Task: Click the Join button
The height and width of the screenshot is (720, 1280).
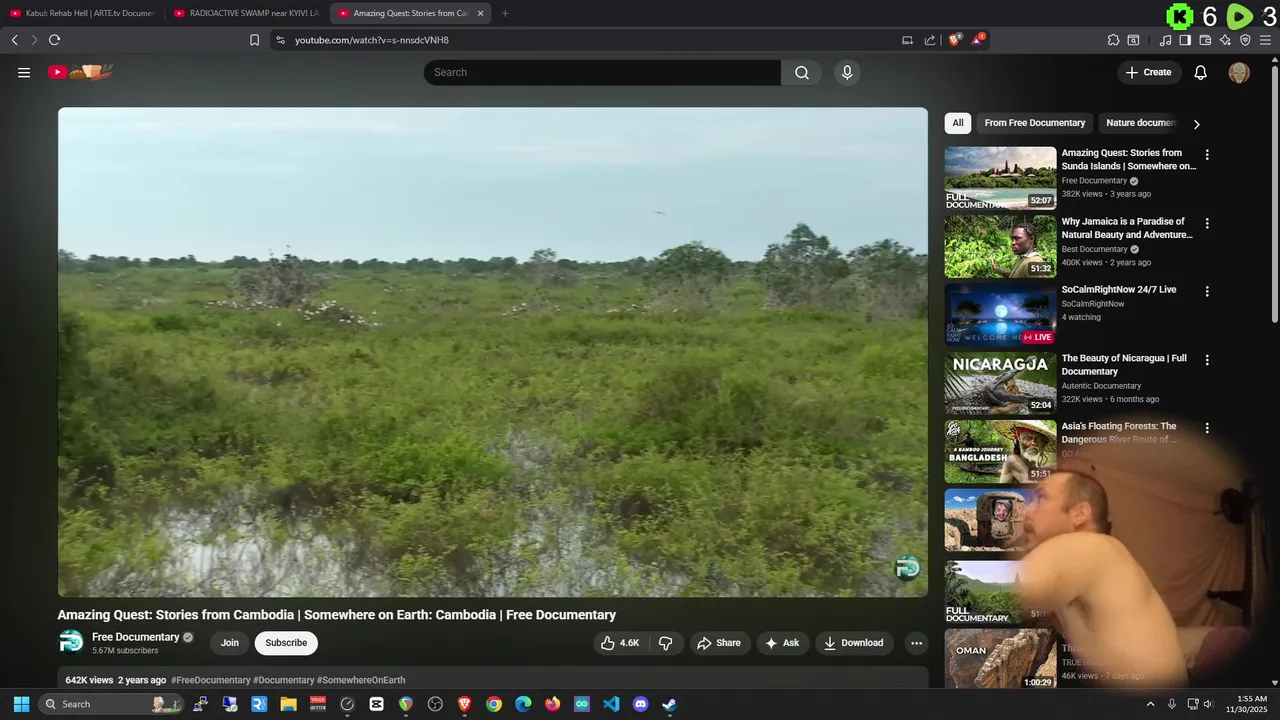Action: click(230, 643)
